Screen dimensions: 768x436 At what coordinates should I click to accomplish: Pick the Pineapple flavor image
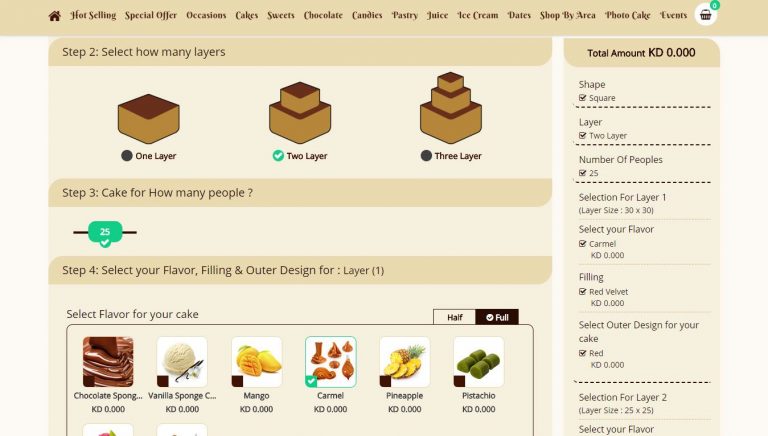coord(405,362)
